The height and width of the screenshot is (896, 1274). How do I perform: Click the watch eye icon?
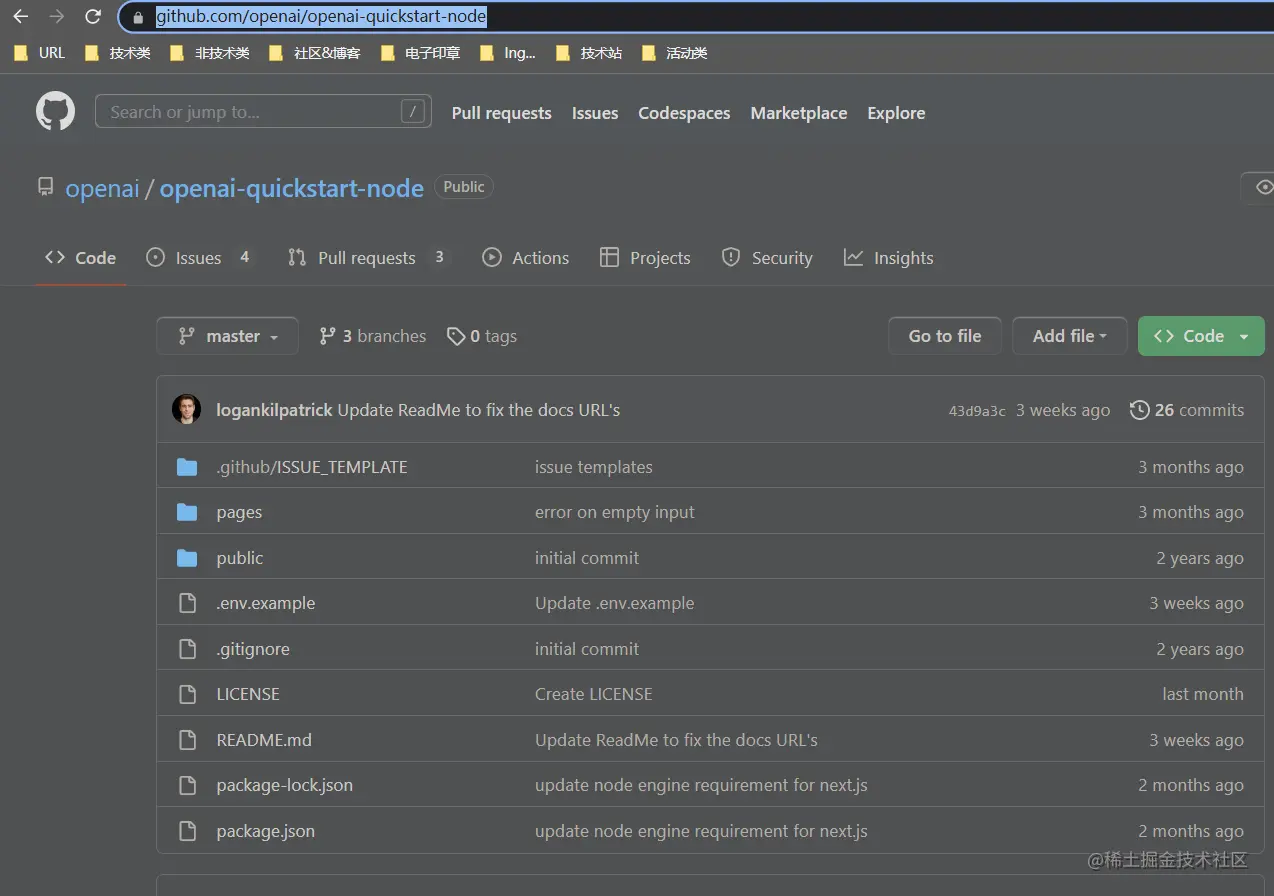1264,187
